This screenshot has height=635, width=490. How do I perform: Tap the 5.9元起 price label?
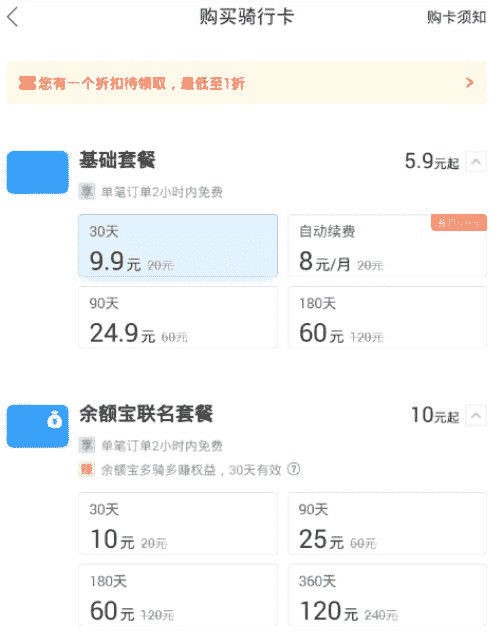tap(432, 161)
